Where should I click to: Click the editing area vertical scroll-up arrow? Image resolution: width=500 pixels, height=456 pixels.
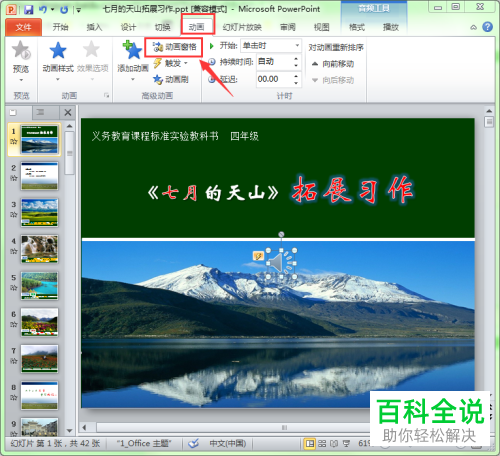tap(489, 111)
